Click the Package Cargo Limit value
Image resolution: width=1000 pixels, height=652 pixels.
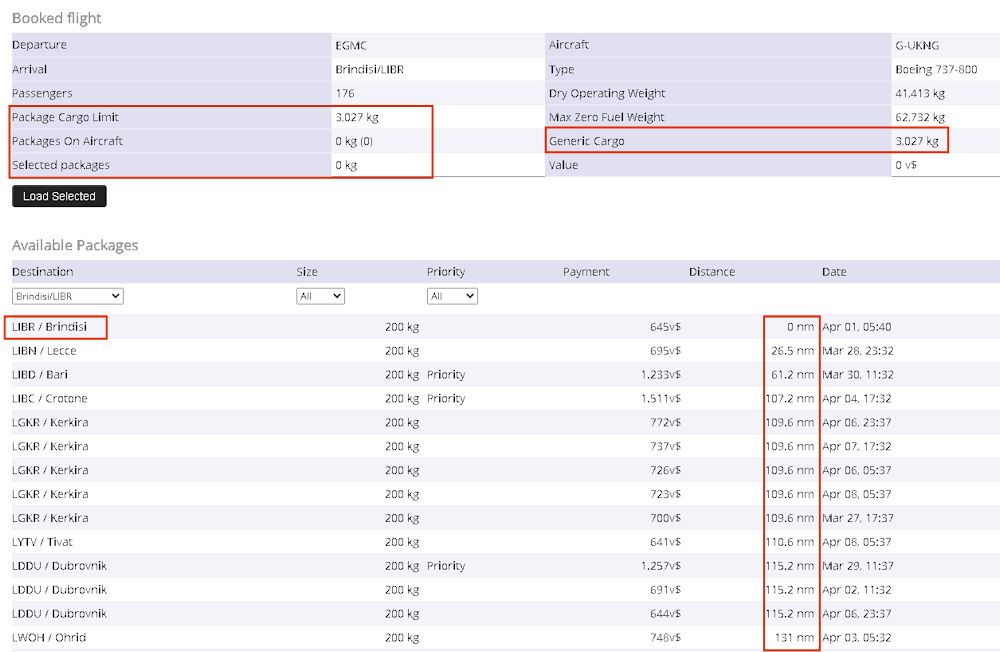coord(357,117)
